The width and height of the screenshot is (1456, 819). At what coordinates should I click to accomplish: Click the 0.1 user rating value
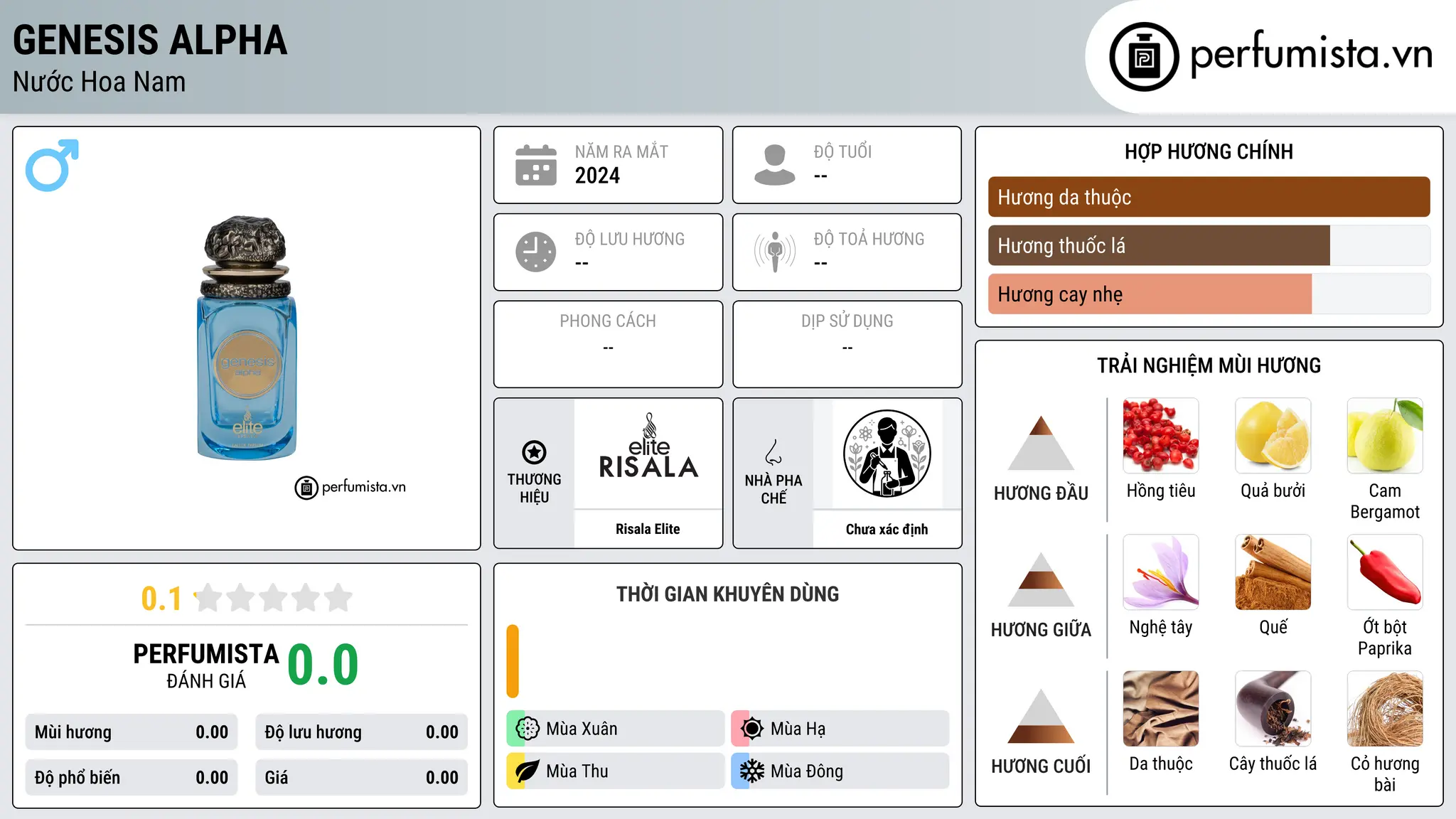coord(161,599)
